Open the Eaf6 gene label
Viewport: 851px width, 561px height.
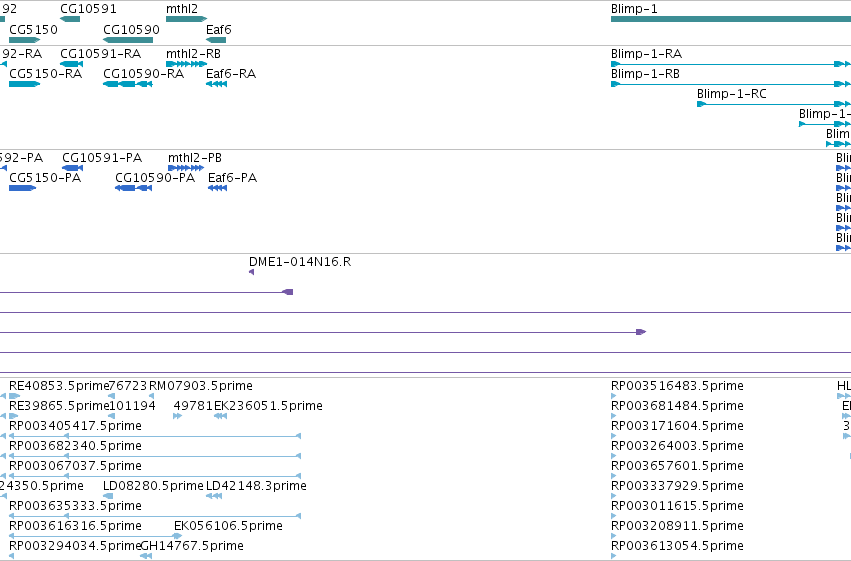pos(219,29)
